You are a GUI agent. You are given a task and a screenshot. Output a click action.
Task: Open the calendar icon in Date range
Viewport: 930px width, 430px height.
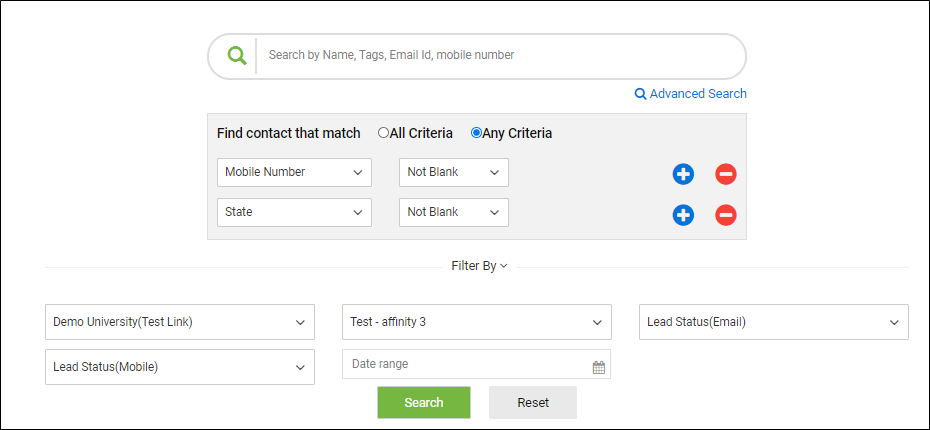[599, 367]
